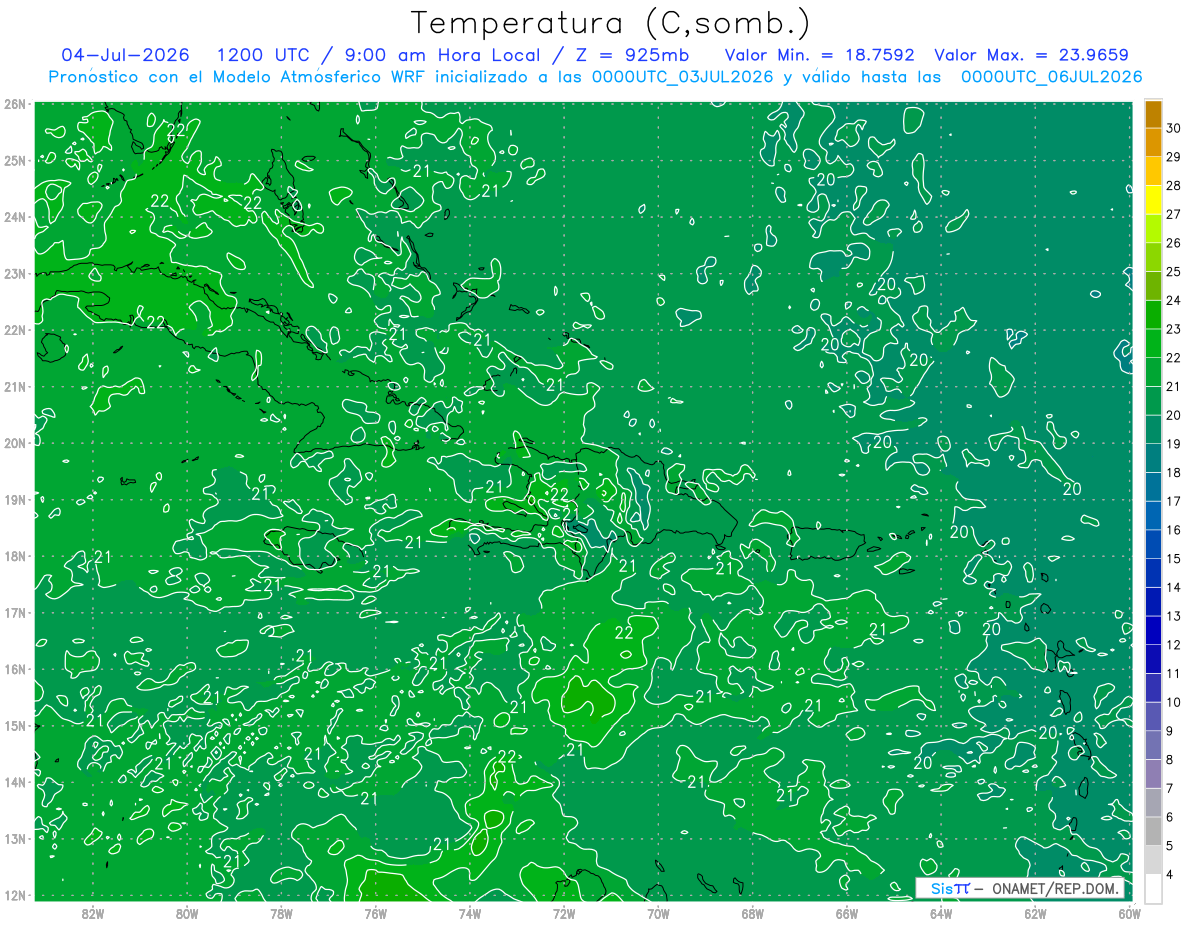Screen dimensions: 1200x927
Task: Click the legend scale value 12
Action: 1173,644
